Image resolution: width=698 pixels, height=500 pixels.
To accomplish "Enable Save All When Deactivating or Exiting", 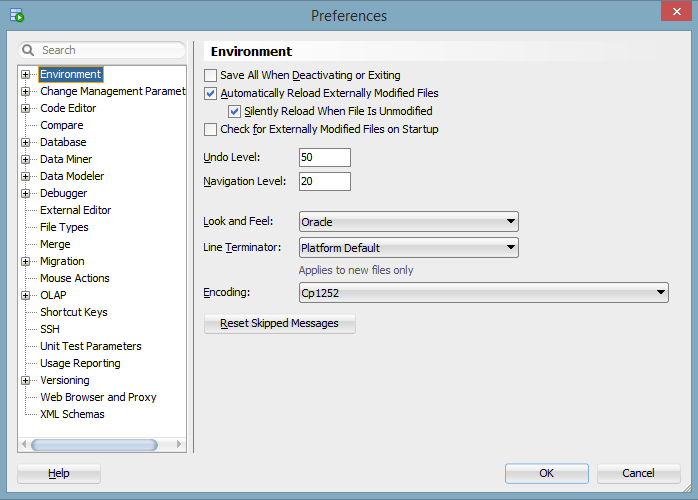I will point(211,76).
